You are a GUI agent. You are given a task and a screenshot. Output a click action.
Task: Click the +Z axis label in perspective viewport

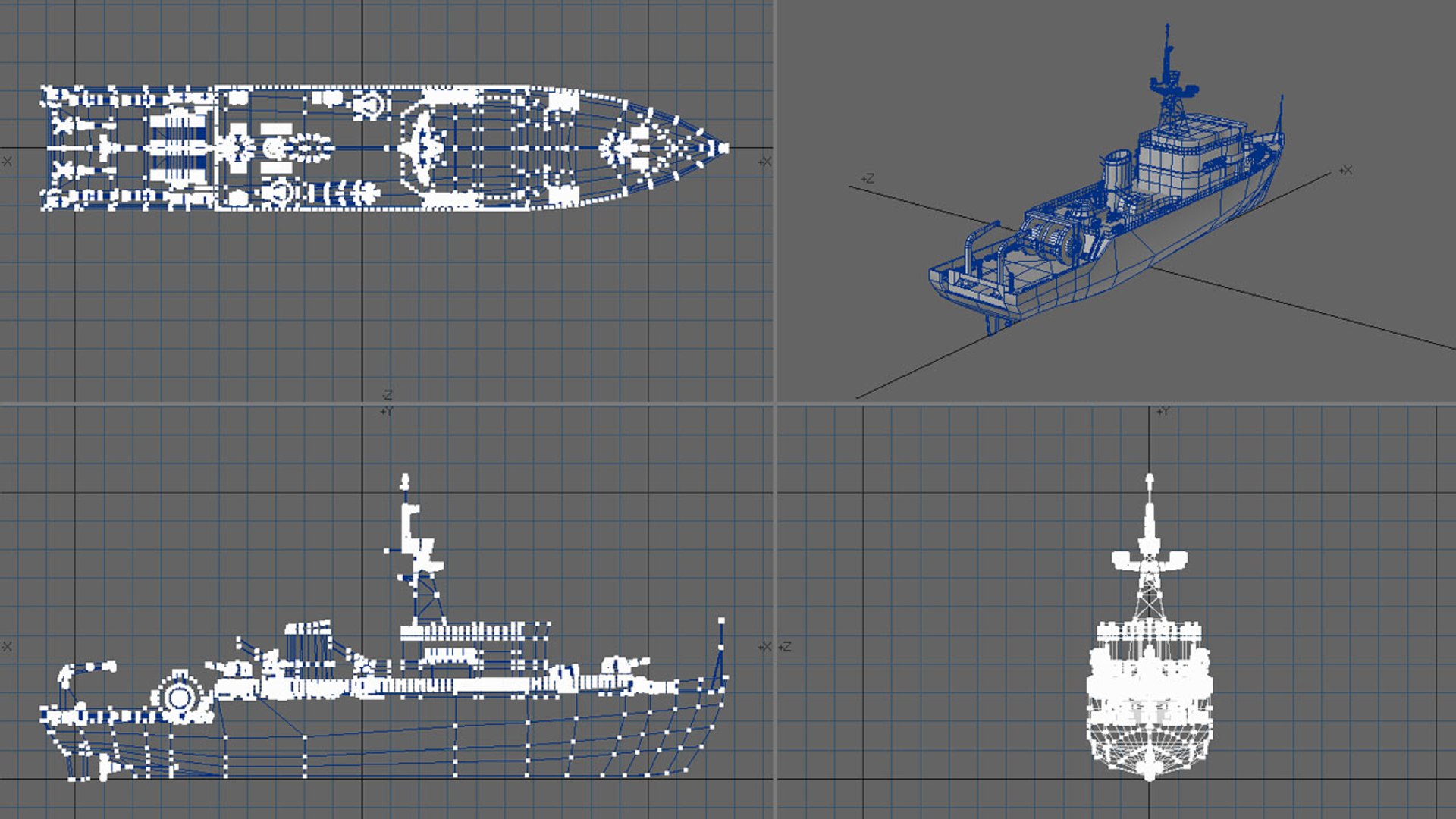(868, 179)
